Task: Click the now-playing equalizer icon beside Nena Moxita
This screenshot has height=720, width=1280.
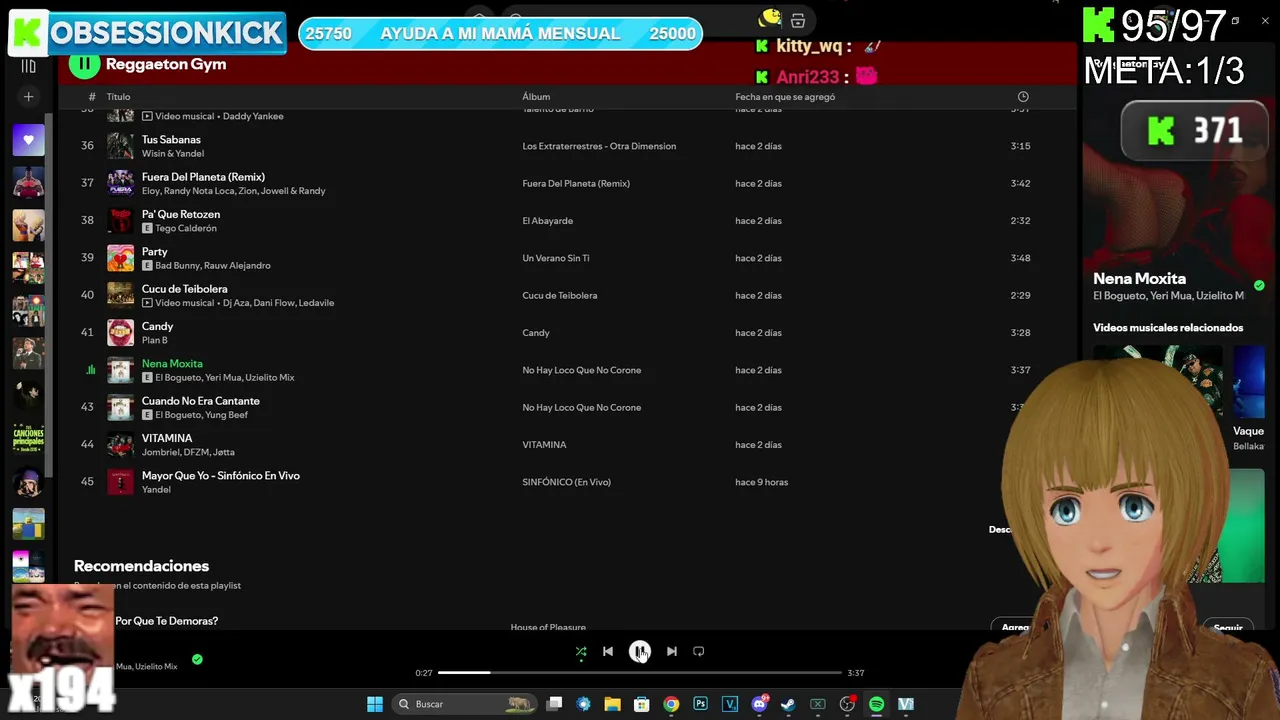Action: point(91,370)
